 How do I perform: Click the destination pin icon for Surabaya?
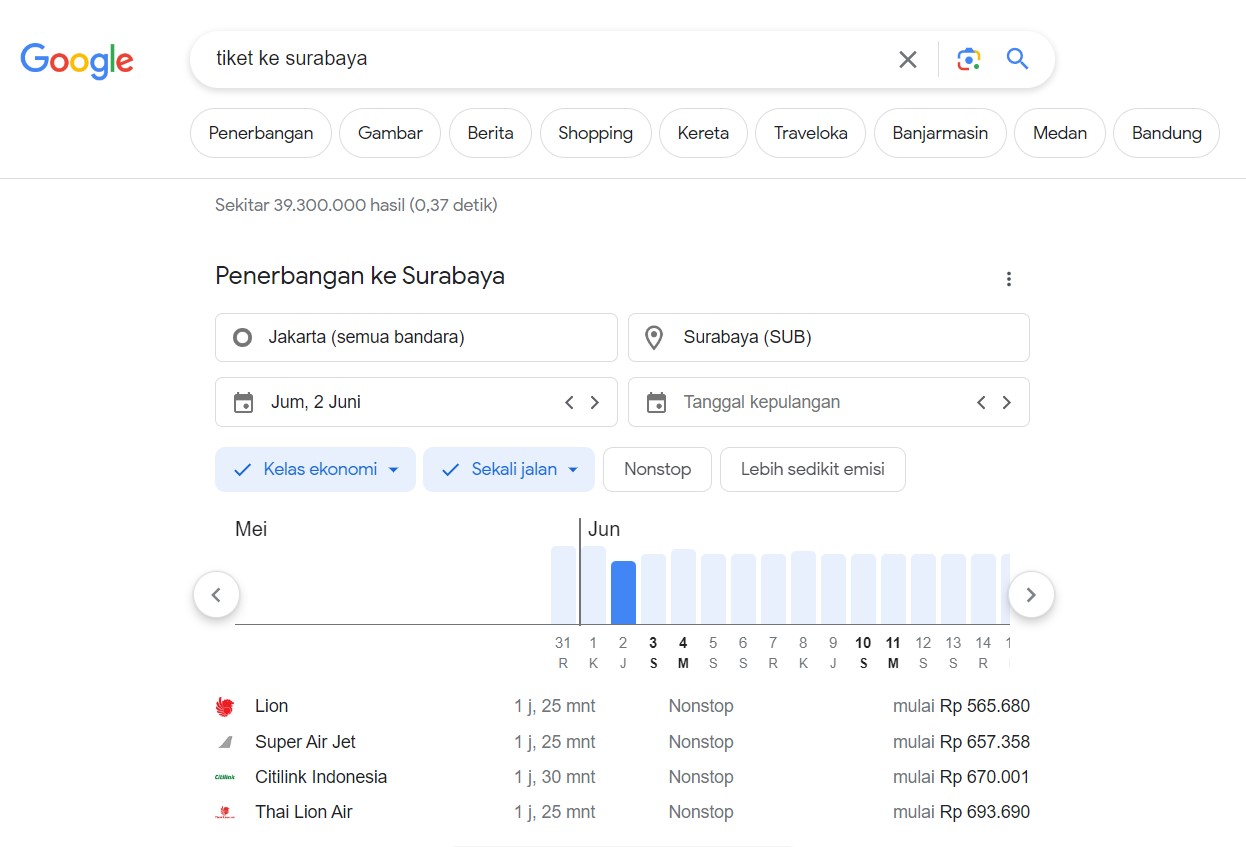(654, 337)
